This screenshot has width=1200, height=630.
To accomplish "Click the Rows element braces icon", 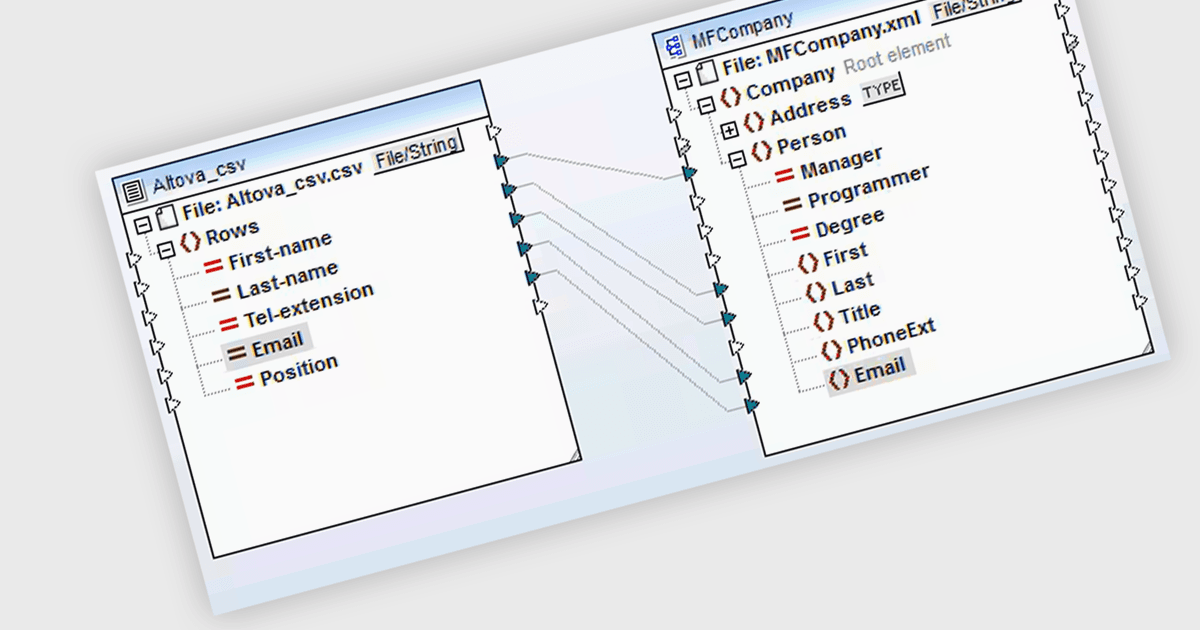I will (189, 242).
